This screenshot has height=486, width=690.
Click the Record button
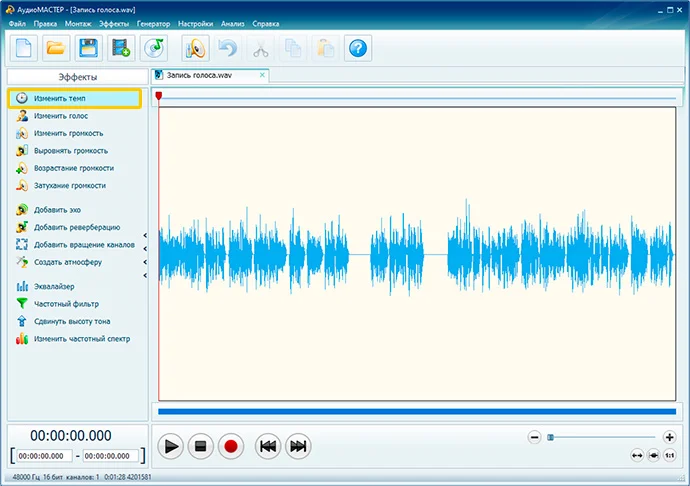coord(230,447)
